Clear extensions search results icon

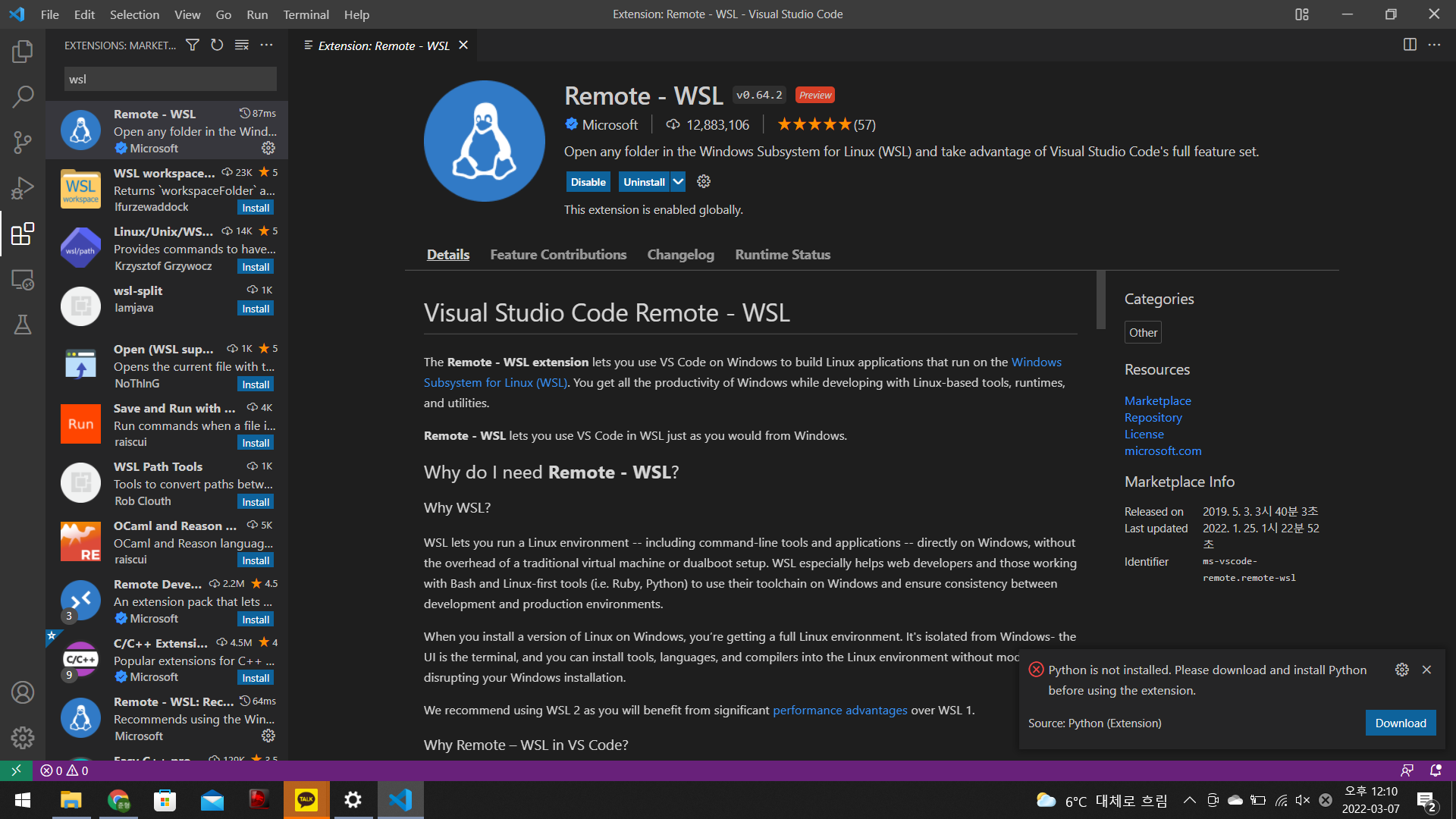242,45
